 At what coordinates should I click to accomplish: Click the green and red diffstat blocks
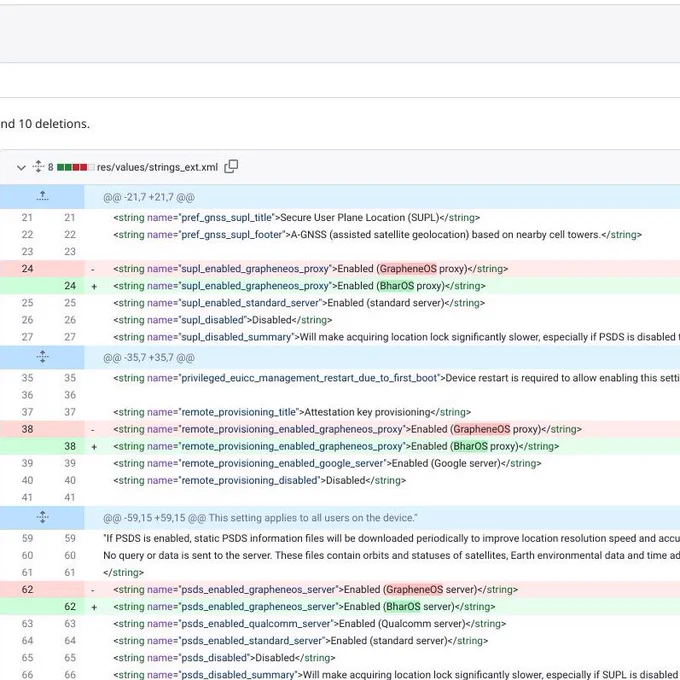75,167
